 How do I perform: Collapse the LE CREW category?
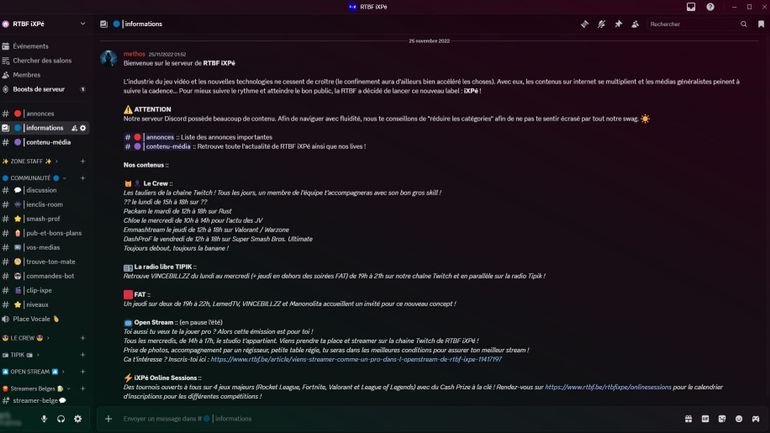(25, 338)
